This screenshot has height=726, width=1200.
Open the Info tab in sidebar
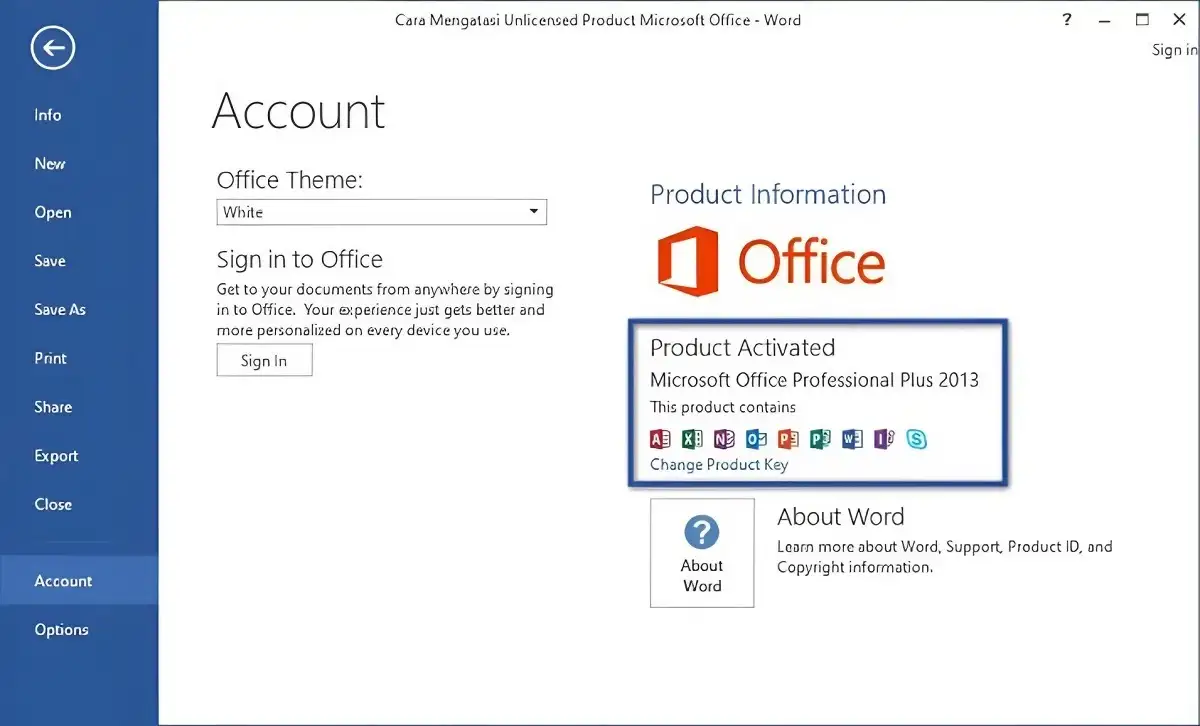pos(48,115)
